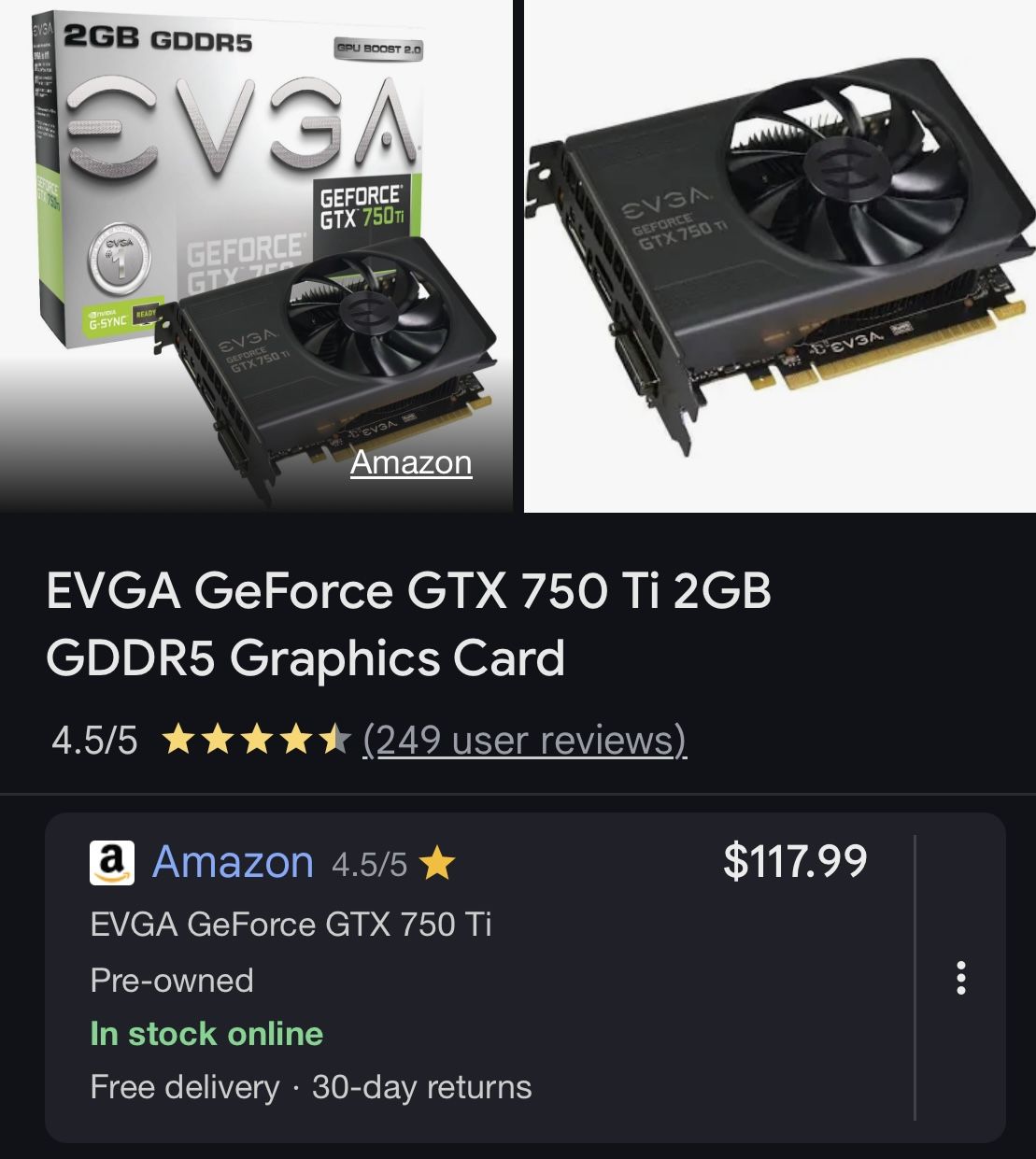Click the five-star product rating icons
Image resolution: width=1036 pixels, height=1159 pixels.
[x=256, y=741]
